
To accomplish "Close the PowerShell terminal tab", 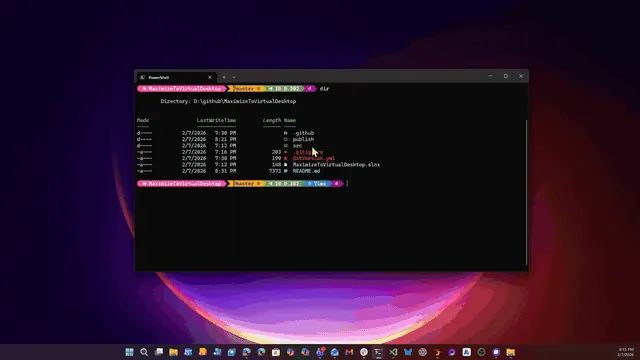I will coord(210,77).
